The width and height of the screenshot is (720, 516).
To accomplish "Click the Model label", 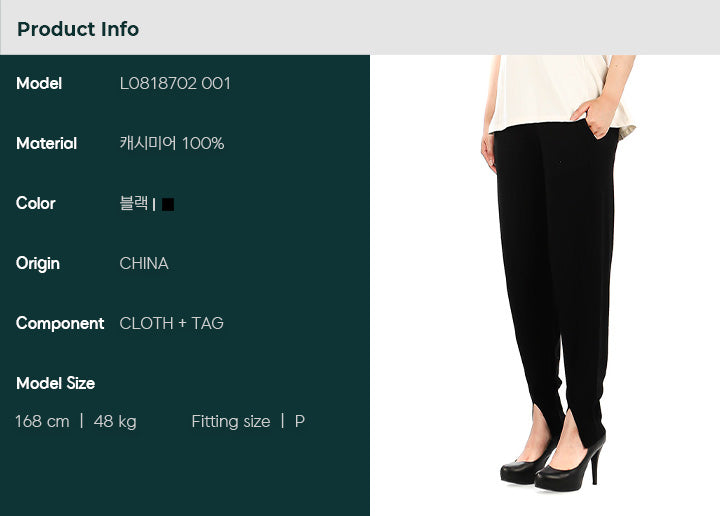I will (x=39, y=84).
